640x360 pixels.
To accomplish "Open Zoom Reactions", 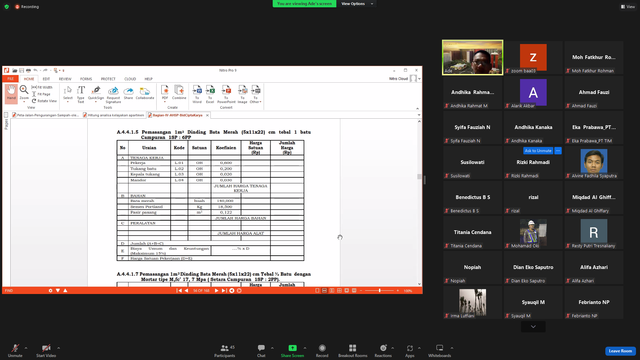I will 383,350.
